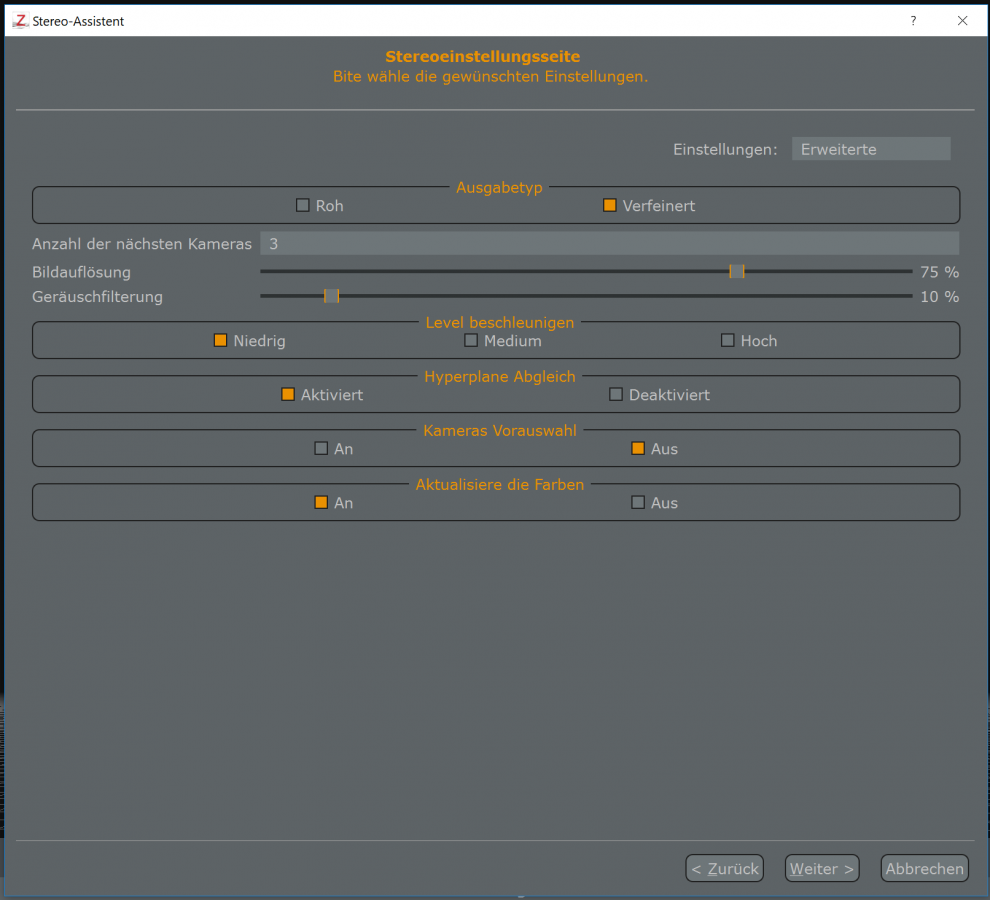Click the Stereo-Assistent app icon in title bar
The height and width of the screenshot is (900, 990).
(20, 20)
